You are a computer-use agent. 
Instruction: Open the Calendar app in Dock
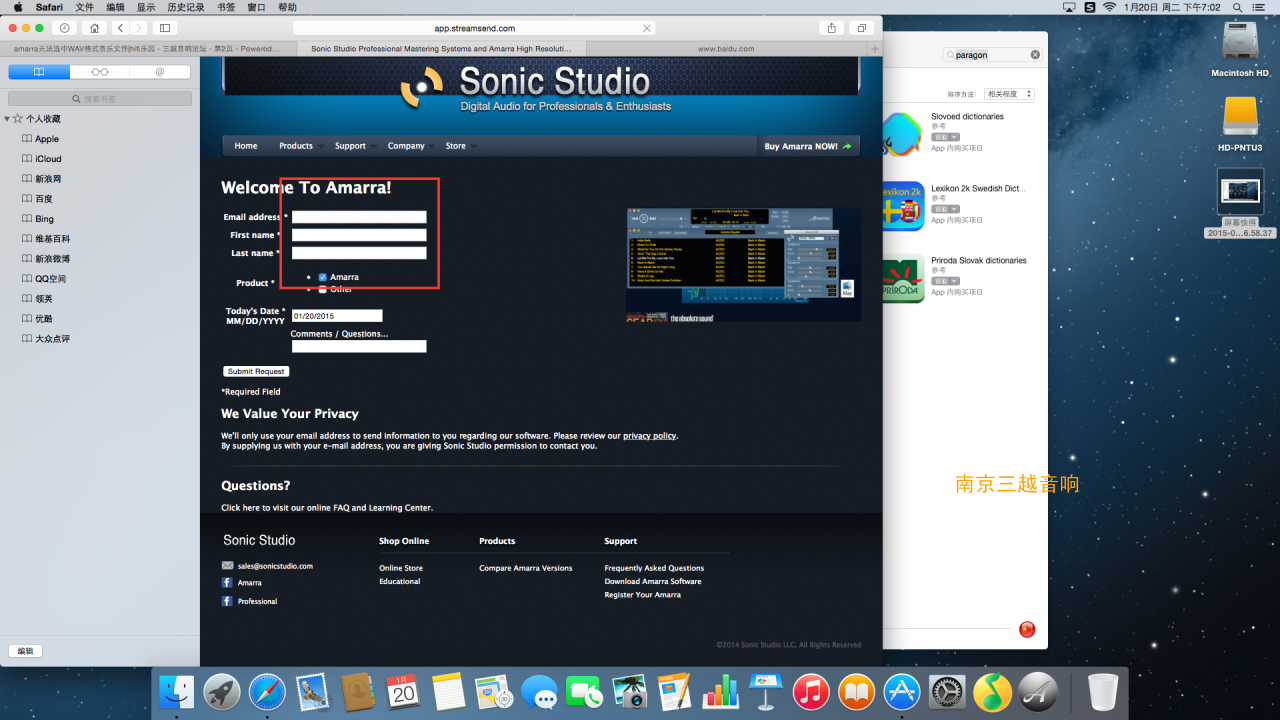tap(402, 692)
